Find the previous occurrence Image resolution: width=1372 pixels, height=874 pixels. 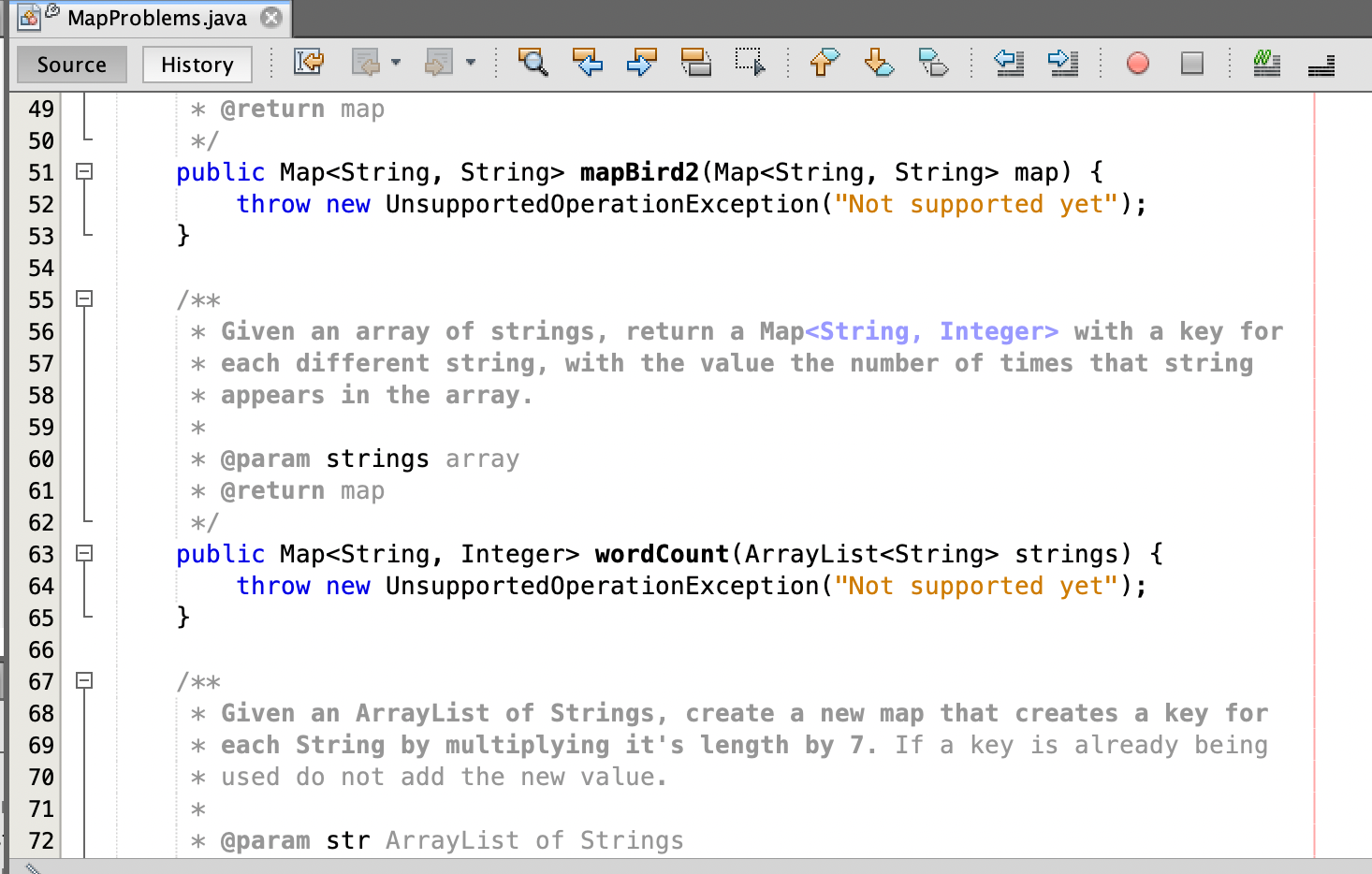click(588, 63)
